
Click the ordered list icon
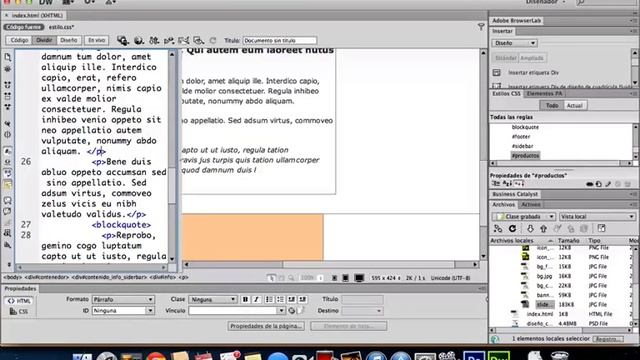point(280,300)
